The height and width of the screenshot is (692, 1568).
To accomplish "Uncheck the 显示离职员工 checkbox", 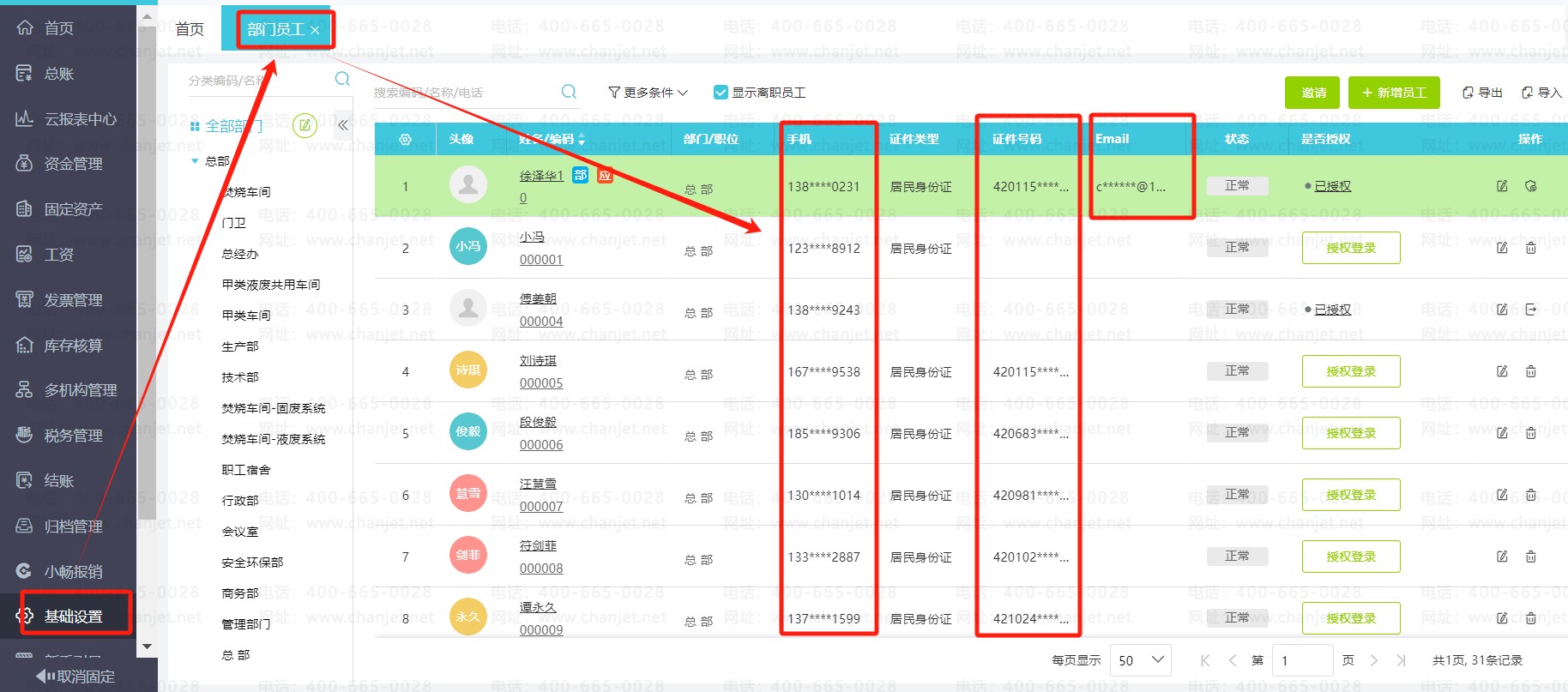I will (721, 93).
